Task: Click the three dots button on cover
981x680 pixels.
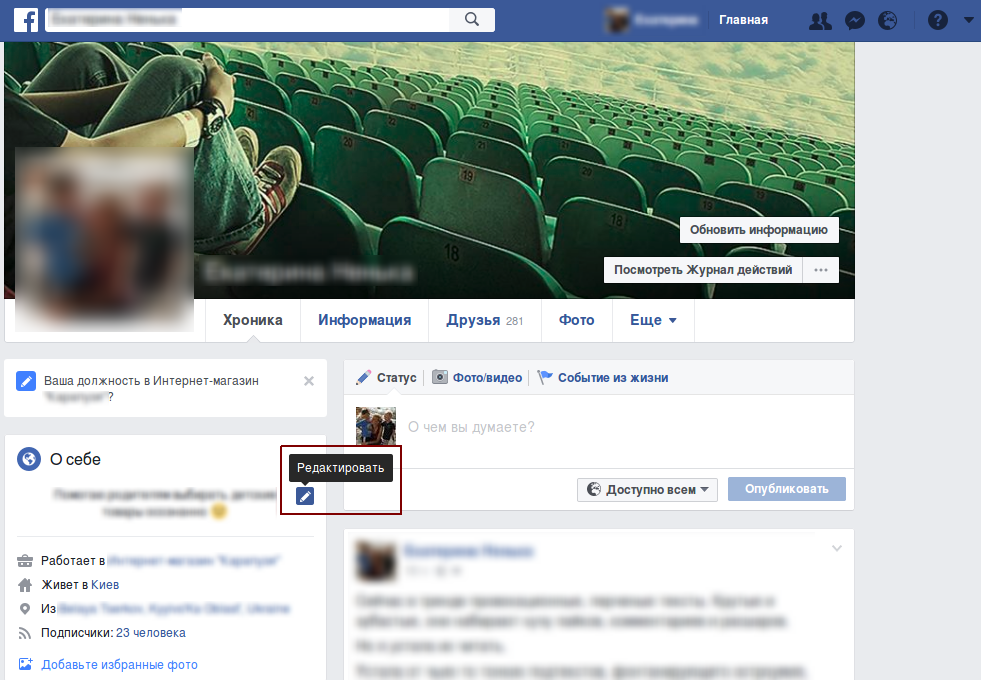Action: pyautogui.click(x=822, y=270)
